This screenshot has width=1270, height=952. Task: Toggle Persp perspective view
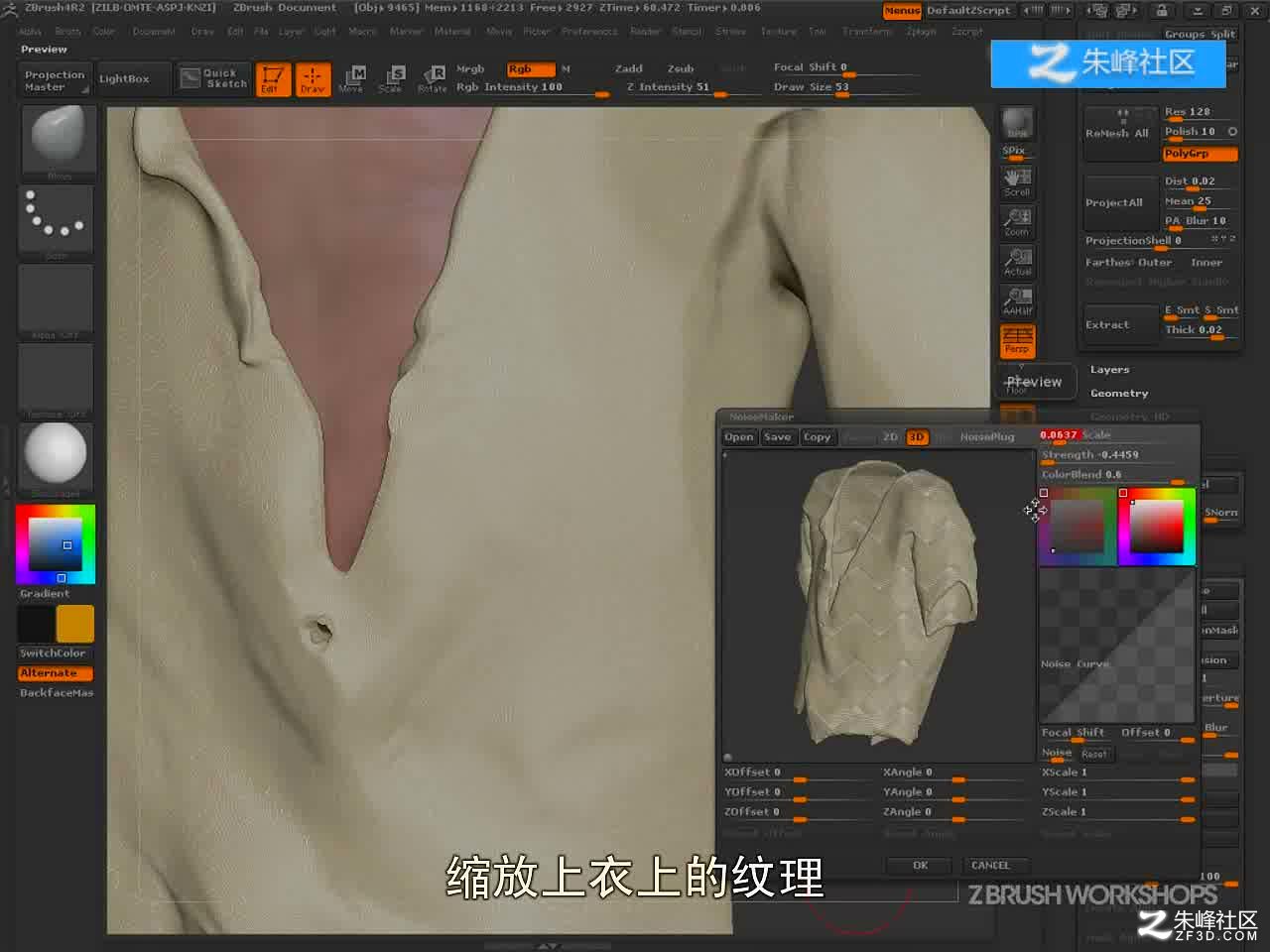(1017, 340)
